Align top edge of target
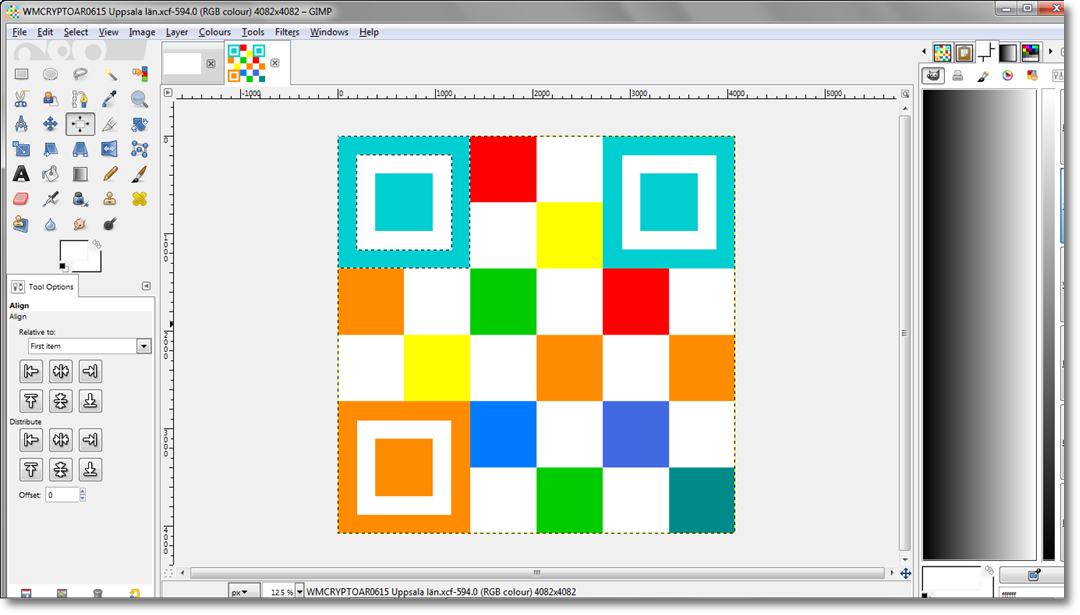This screenshot has width=1080, height=615. tap(31, 401)
